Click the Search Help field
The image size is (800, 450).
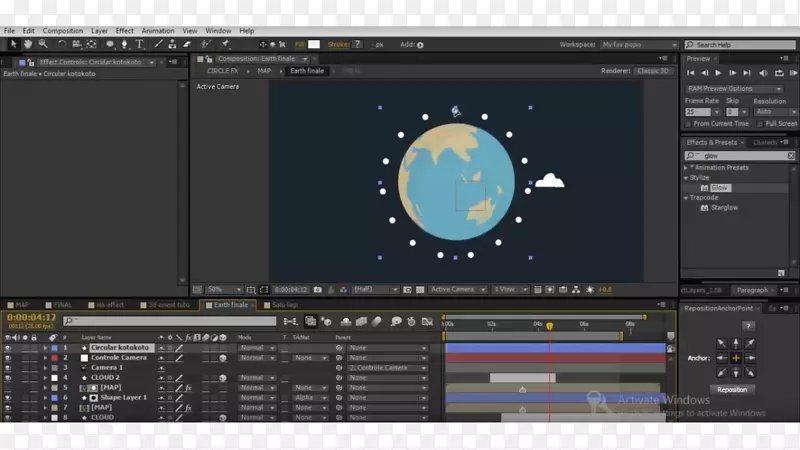pyautogui.click(x=744, y=45)
